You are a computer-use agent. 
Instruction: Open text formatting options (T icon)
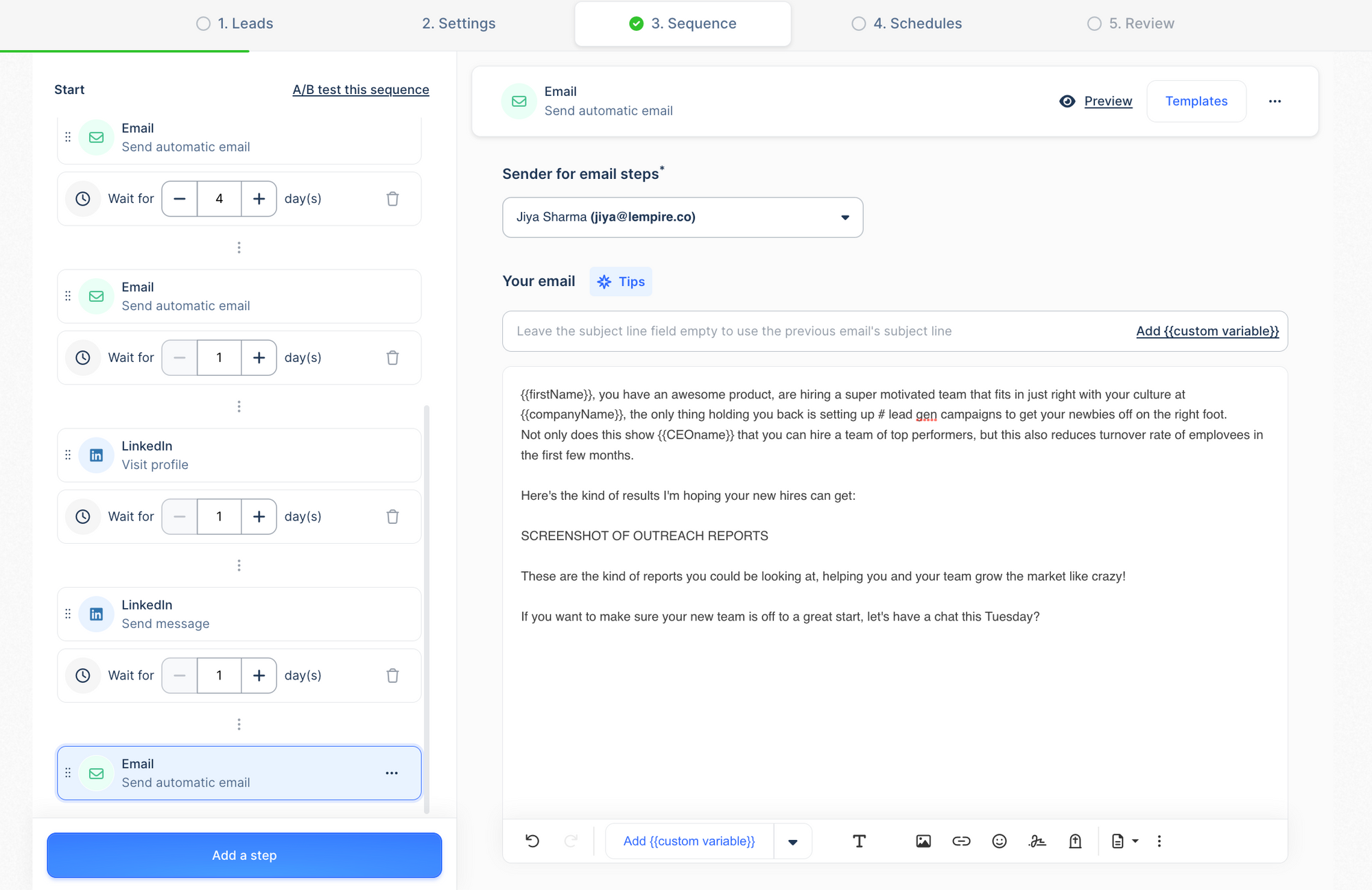(859, 841)
